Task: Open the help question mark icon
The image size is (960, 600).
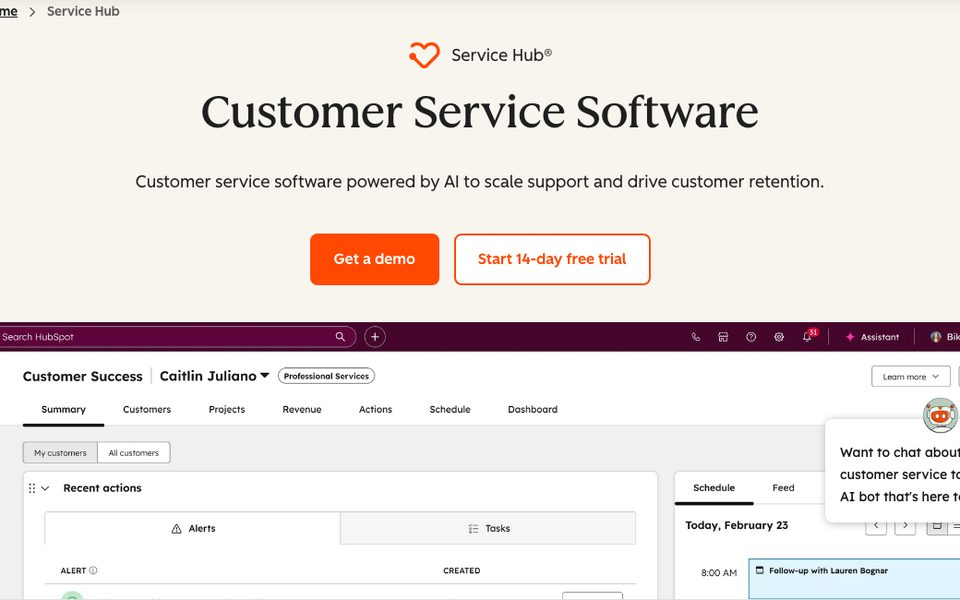Action: click(x=751, y=337)
